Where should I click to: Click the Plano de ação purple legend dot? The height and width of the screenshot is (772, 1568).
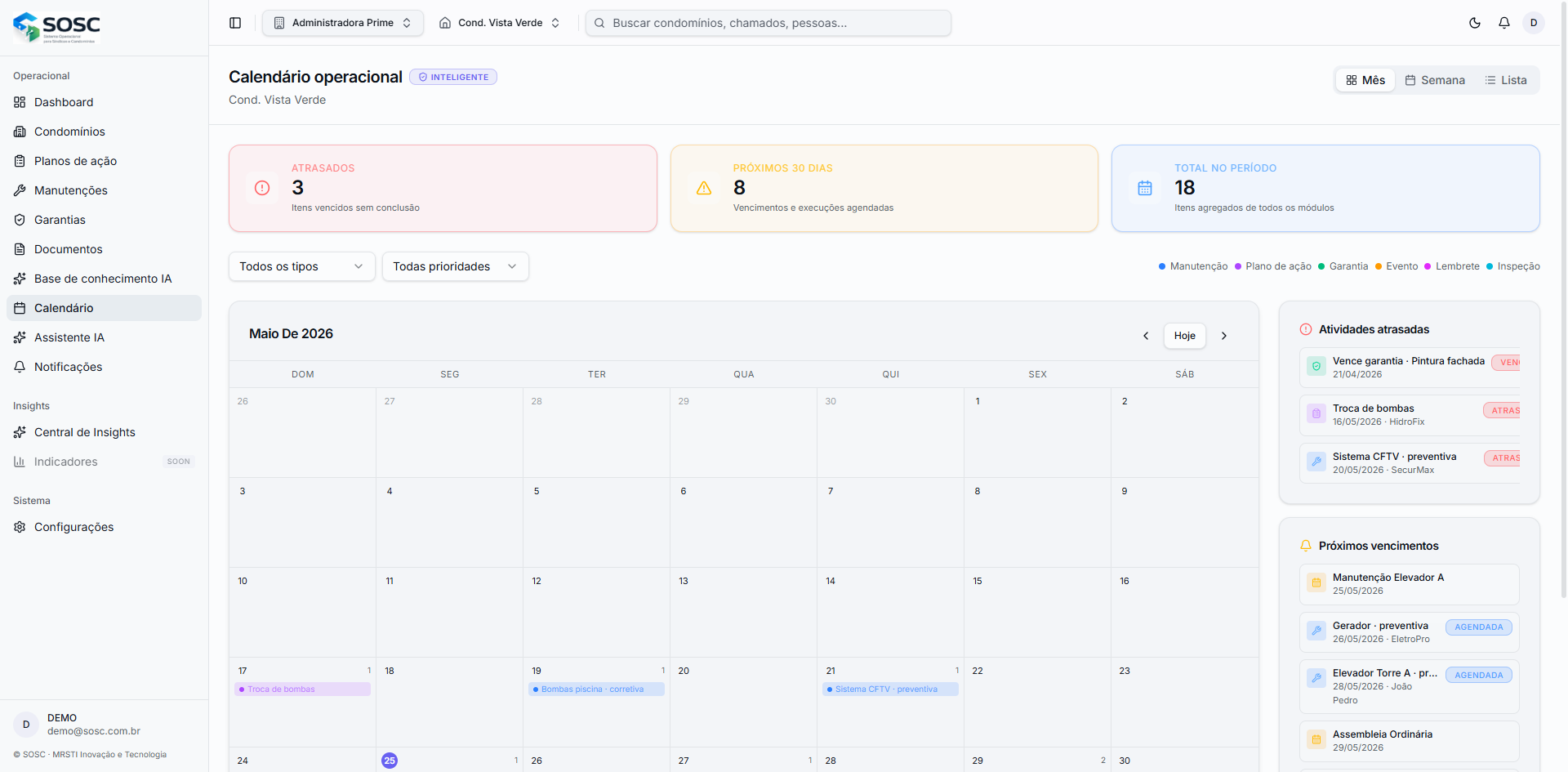[1238, 266]
